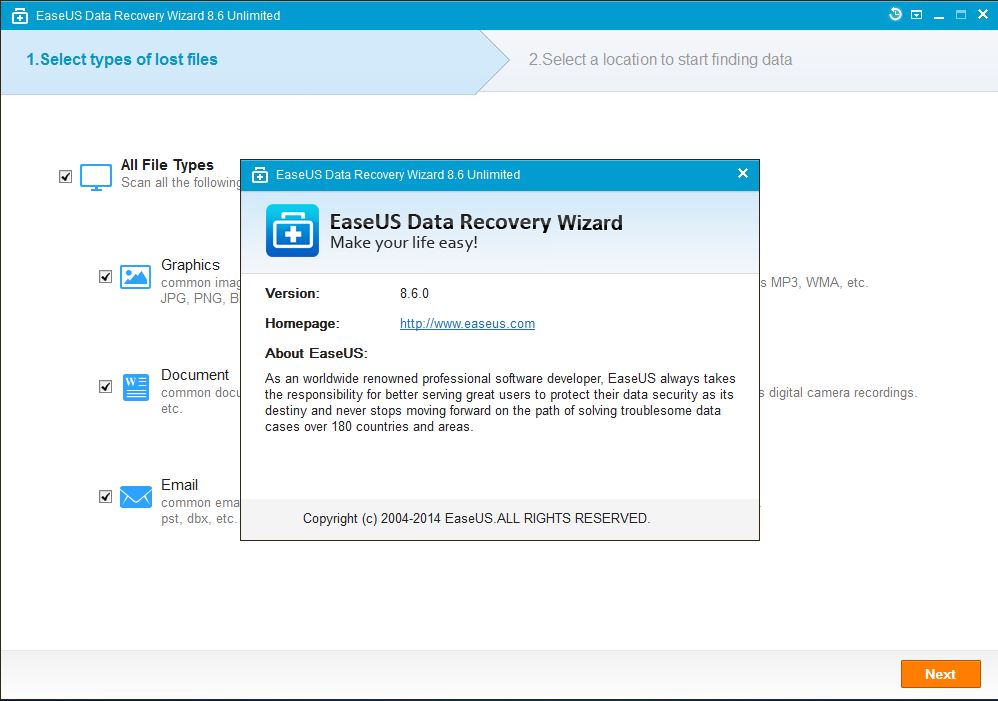Click the Make your life easy! tagline
Screen dimensions: 998x701
tap(404, 243)
